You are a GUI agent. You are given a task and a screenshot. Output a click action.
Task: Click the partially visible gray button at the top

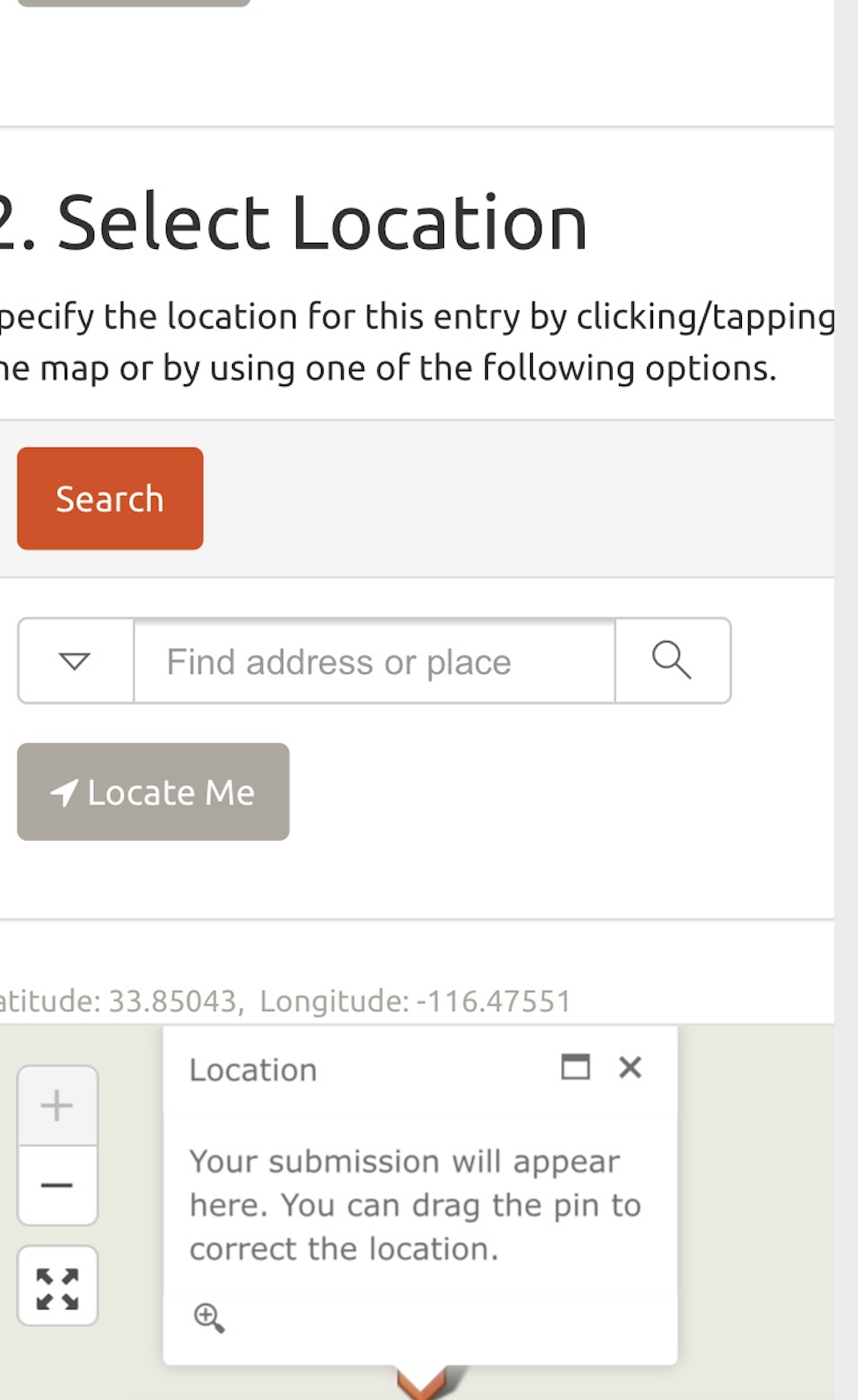[x=134, y=3]
